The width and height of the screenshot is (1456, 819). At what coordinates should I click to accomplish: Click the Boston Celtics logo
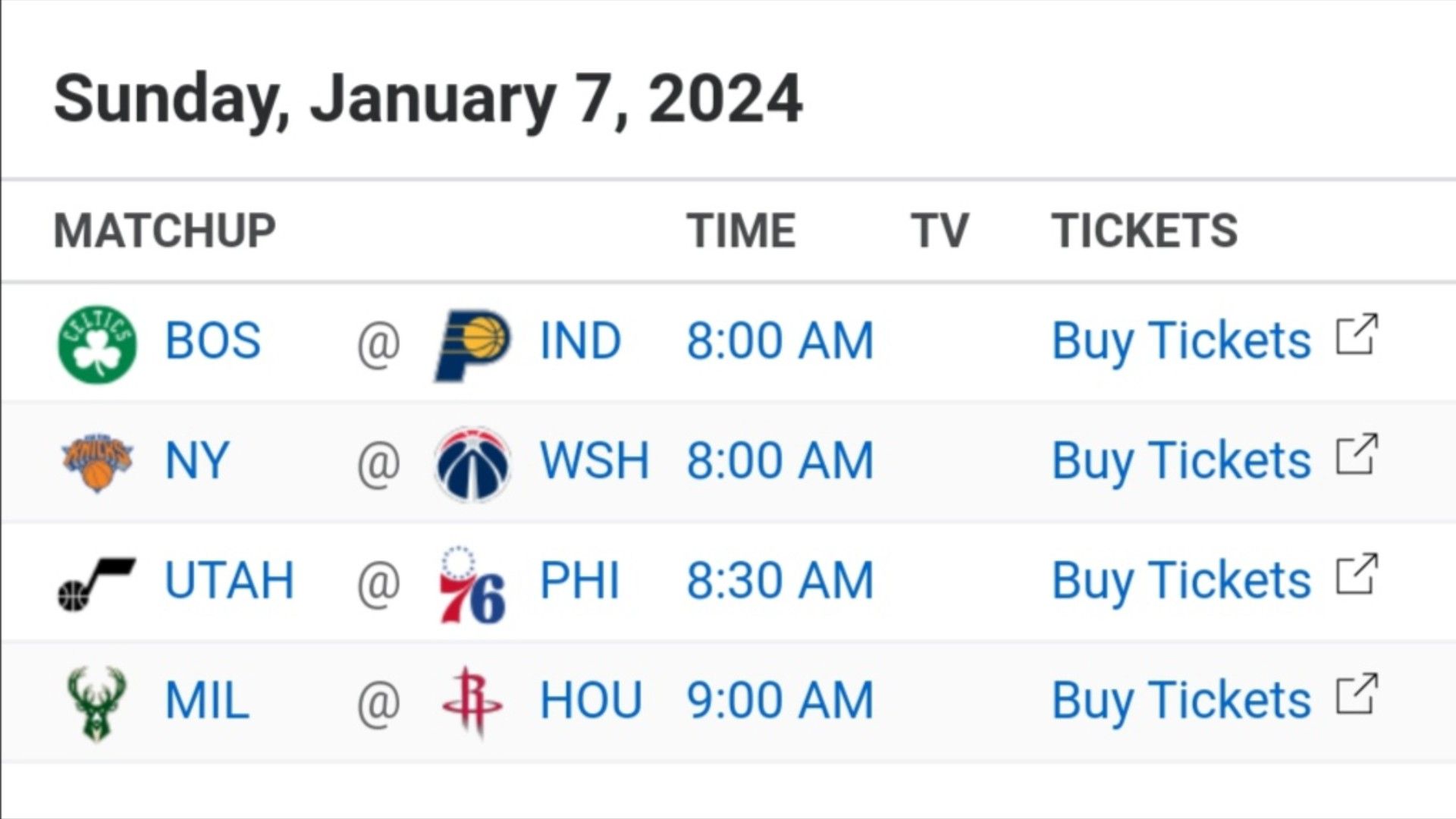[97, 344]
